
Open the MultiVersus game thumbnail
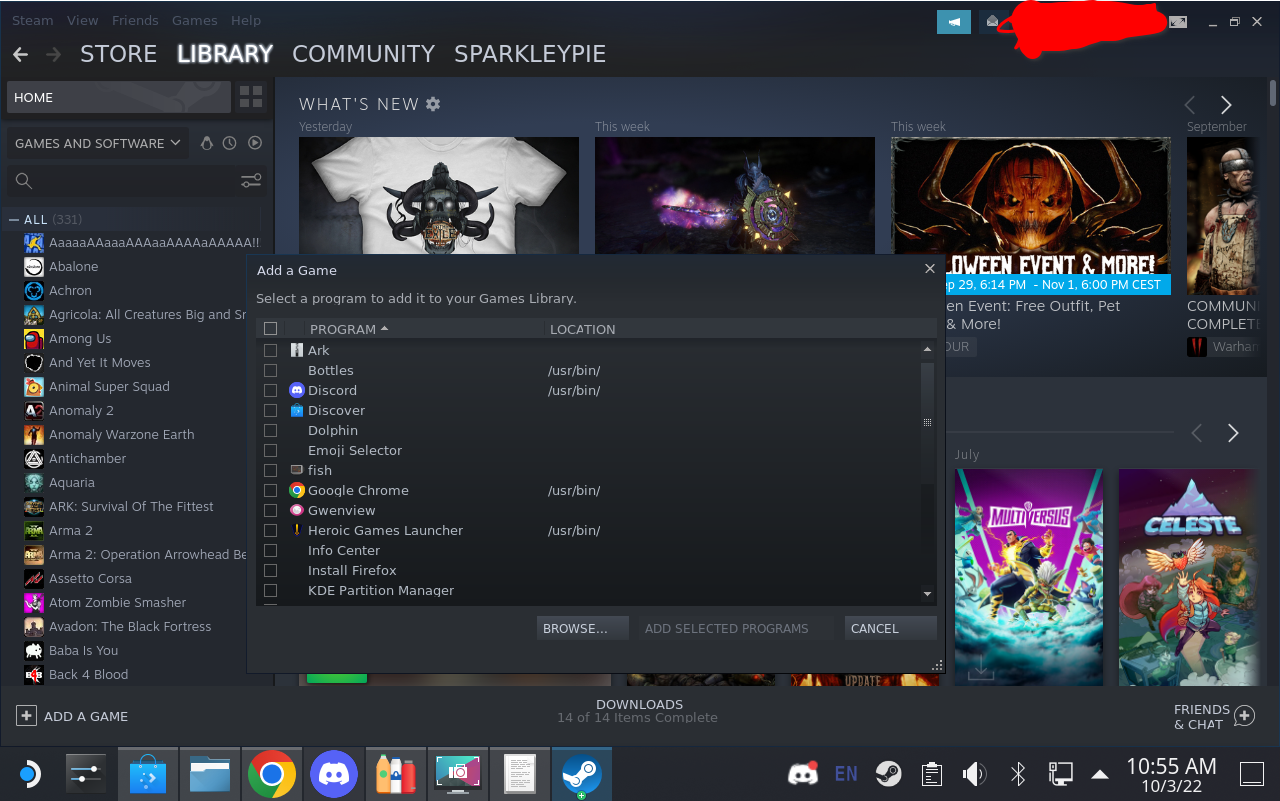click(1029, 577)
